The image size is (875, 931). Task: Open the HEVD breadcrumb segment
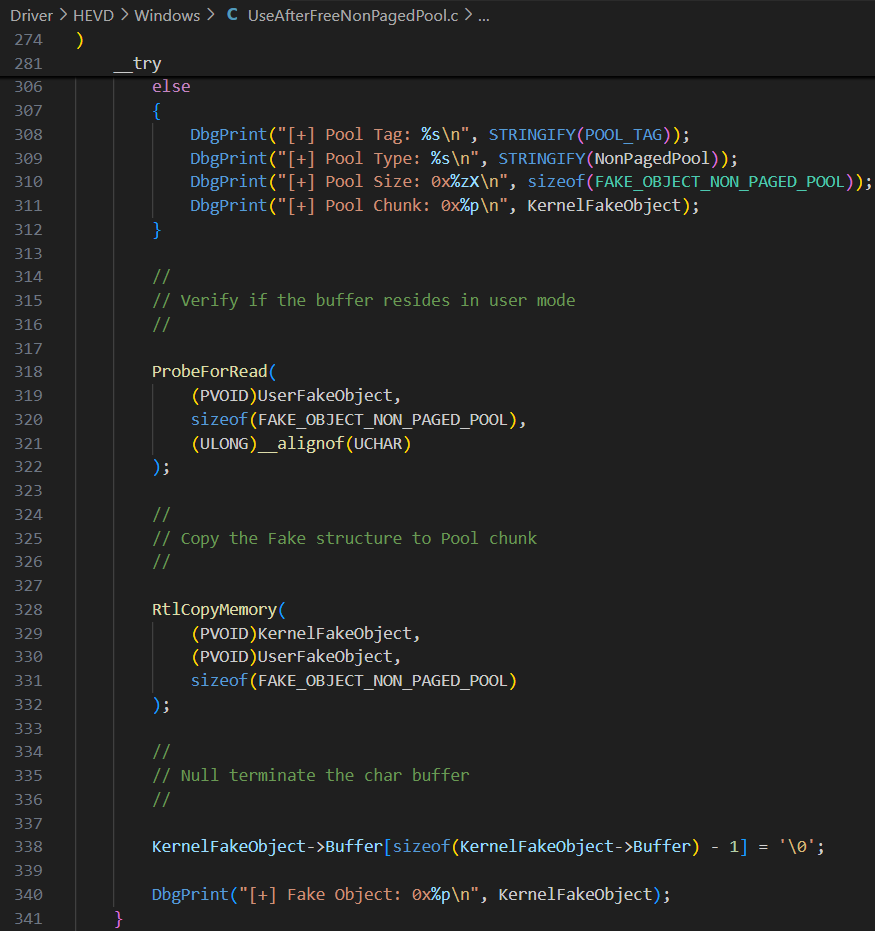point(93,15)
